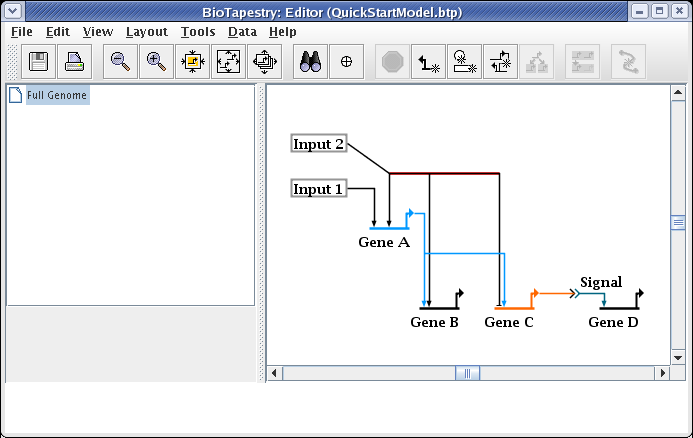Viewport: 693px width, 438px height.
Task: Click the Input 2 node box
Action: tap(319, 144)
